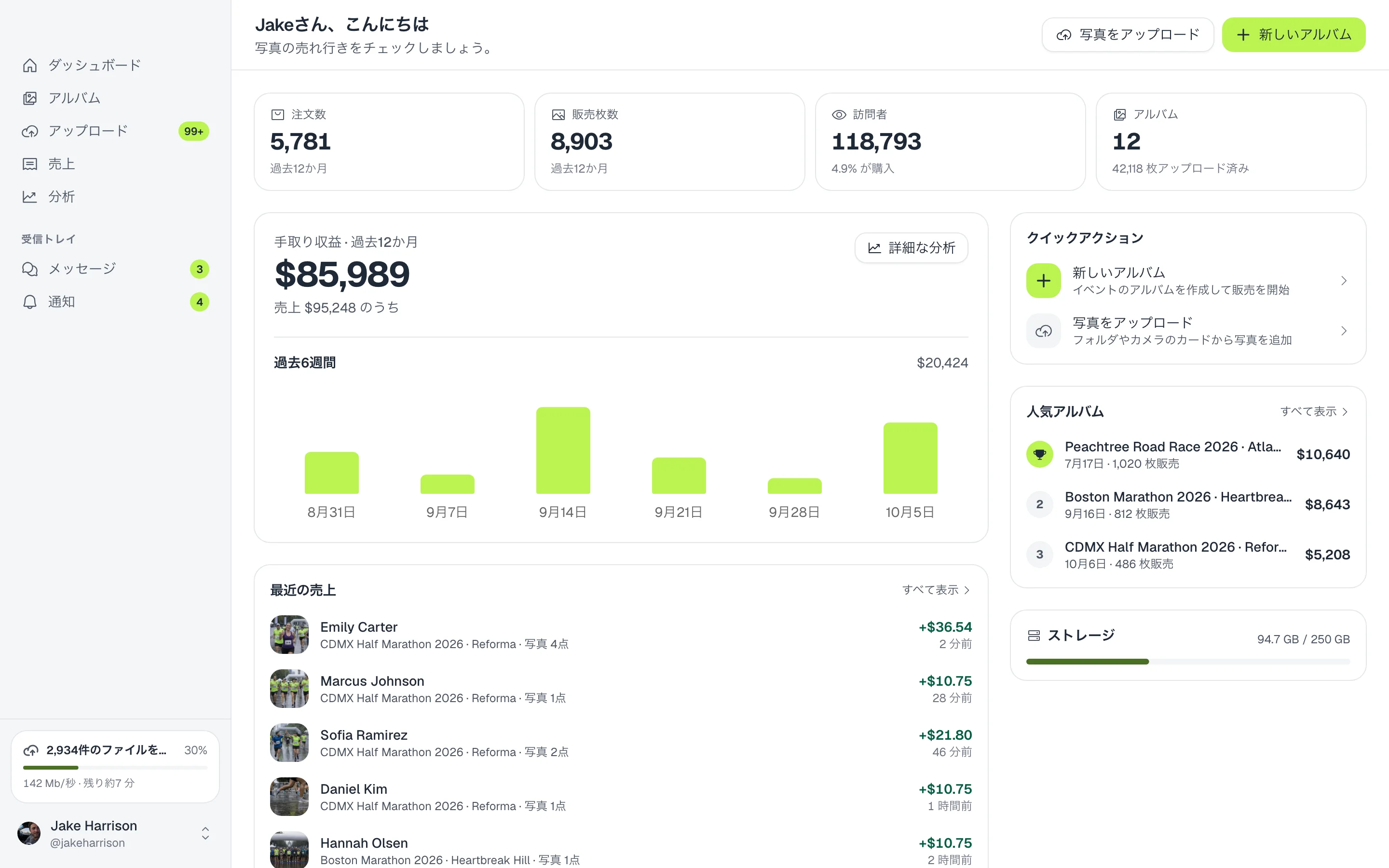
Task: Select the Boston Marathon 2026 popular album row
Action: 1188,504
